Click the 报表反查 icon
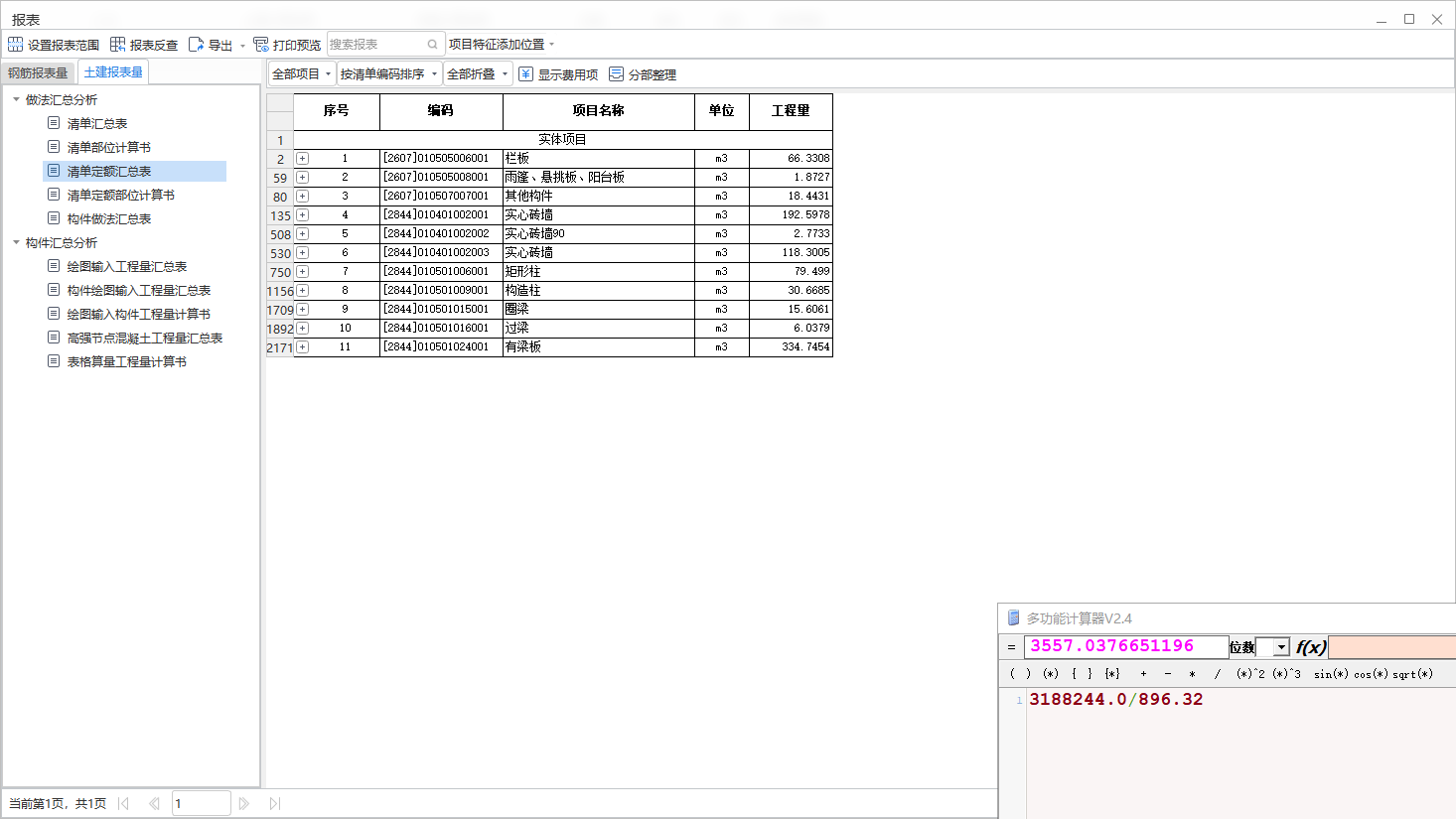 click(x=117, y=45)
